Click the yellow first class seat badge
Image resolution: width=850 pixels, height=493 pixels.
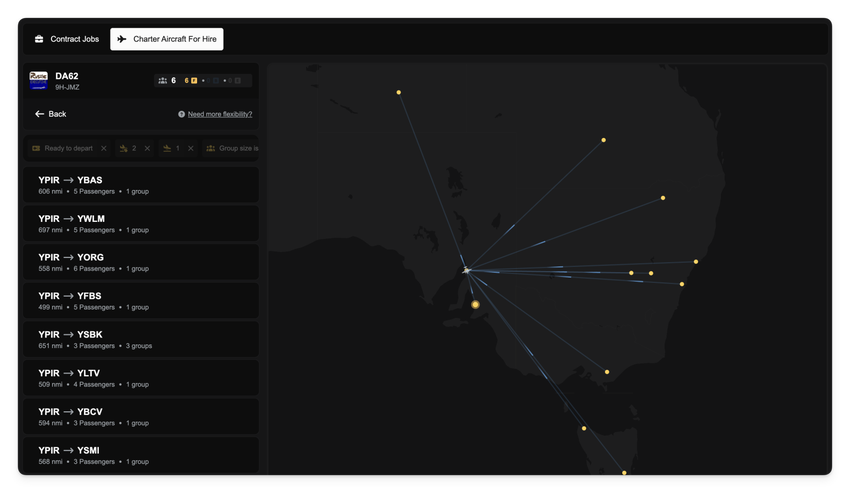coord(194,81)
